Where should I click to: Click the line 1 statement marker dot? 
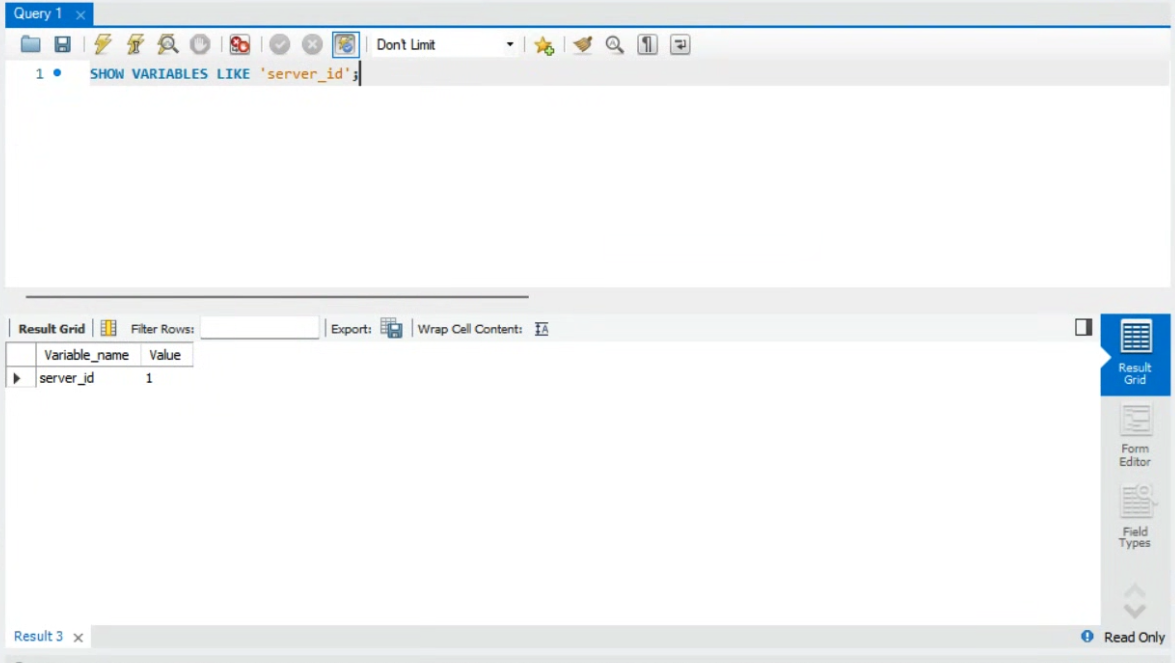pyautogui.click(x=57, y=73)
